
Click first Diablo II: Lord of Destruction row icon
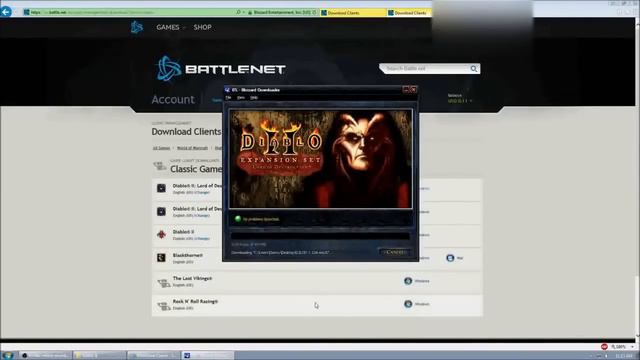pos(161,188)
